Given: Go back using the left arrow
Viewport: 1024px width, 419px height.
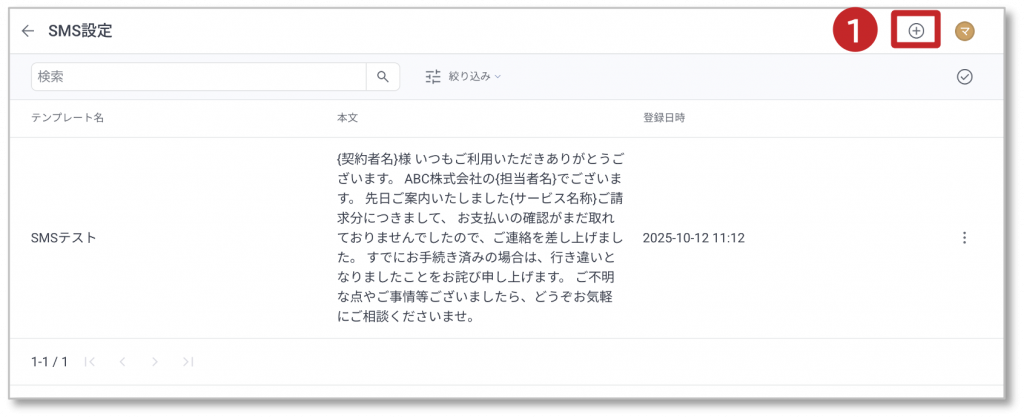Looking at the screenshot, I should (x=28, y=31).
